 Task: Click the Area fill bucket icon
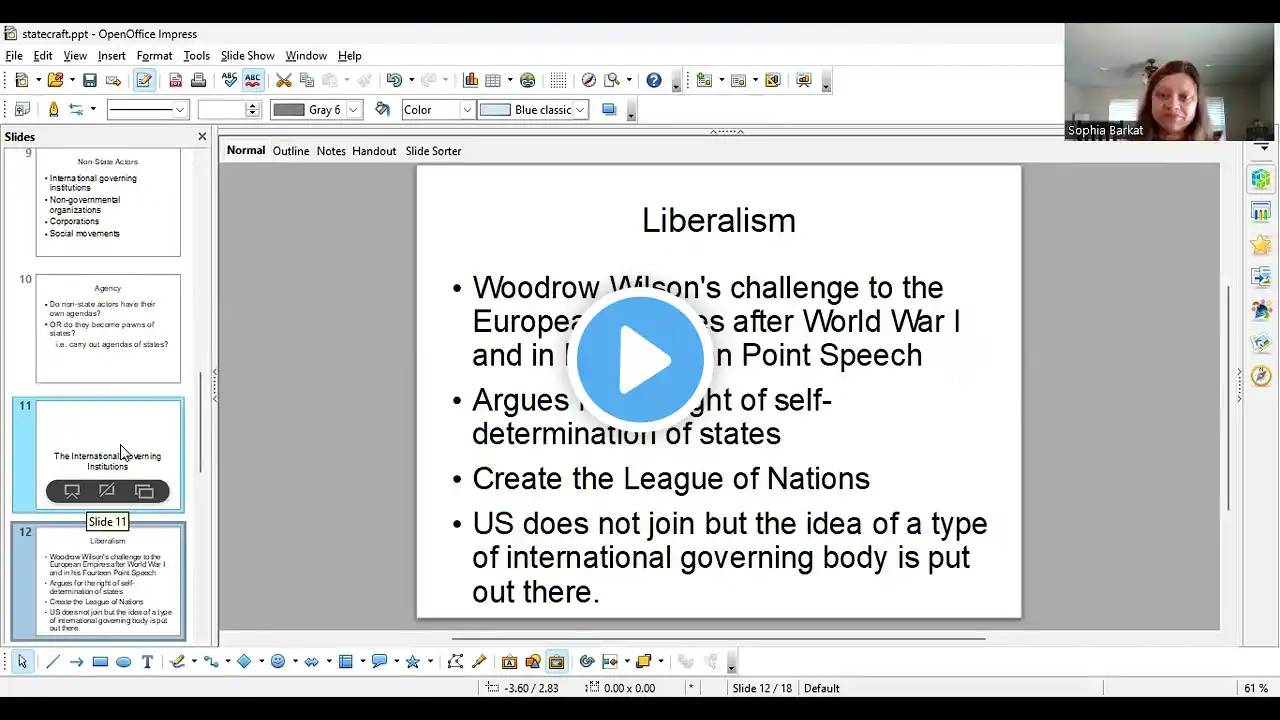tap(382, 110)
